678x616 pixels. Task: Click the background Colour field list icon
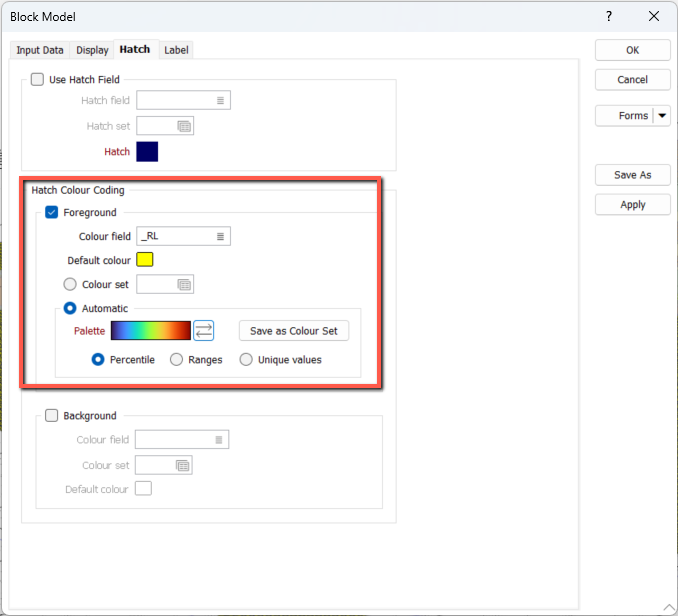218,440
